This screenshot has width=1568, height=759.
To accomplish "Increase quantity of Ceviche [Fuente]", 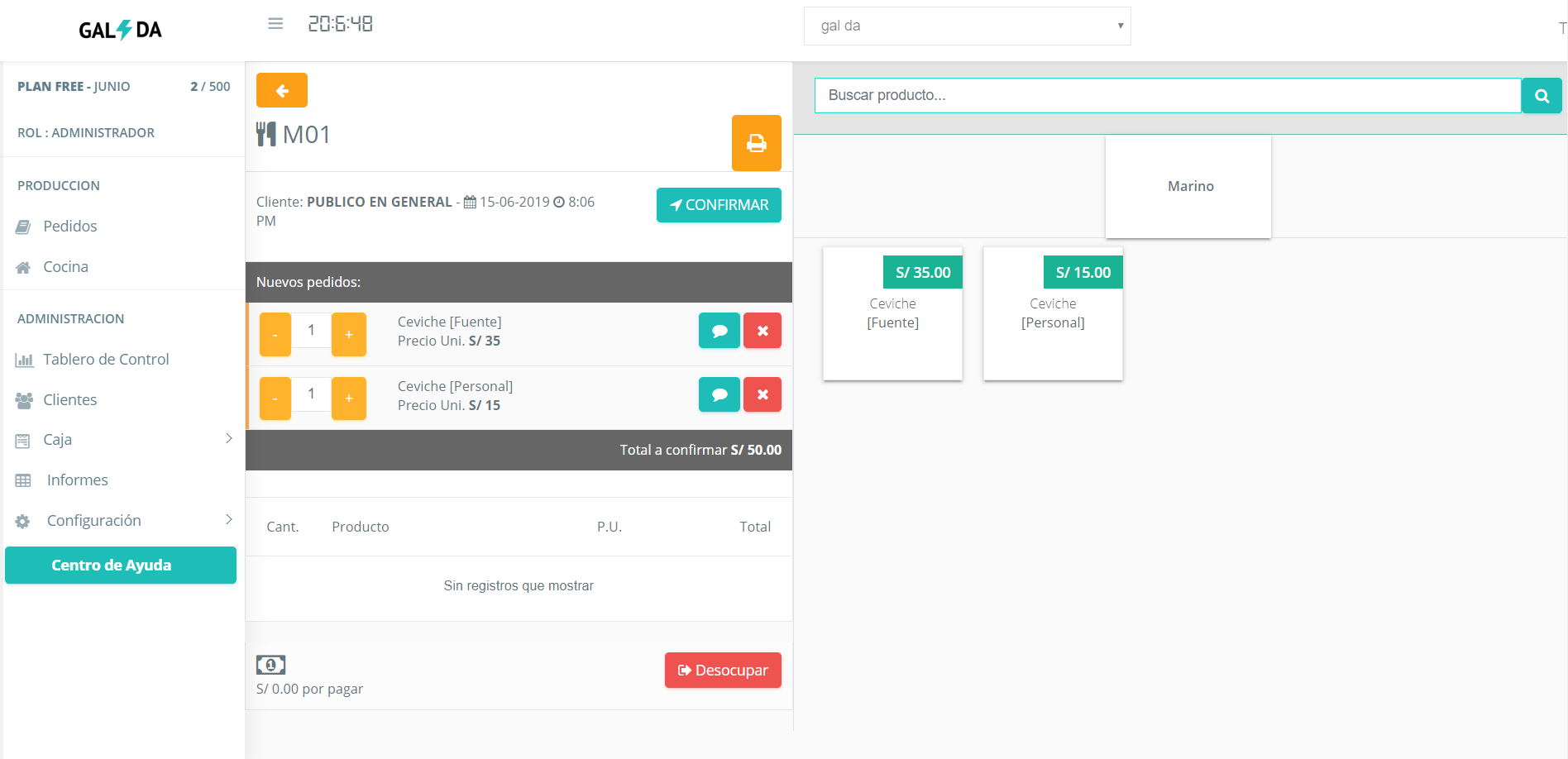I will tap(349, 334).
